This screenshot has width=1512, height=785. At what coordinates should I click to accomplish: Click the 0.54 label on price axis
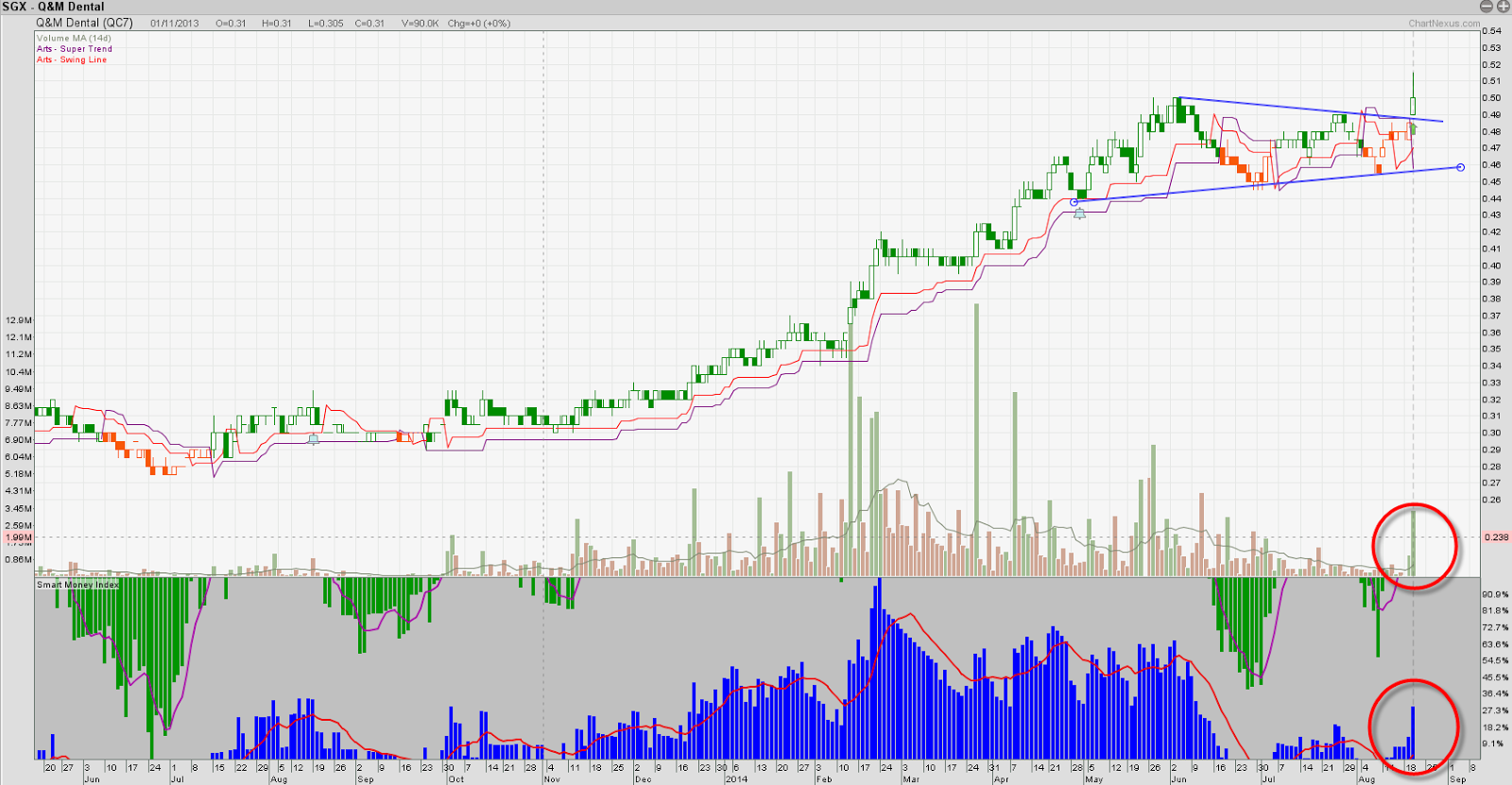(1491, 31)
